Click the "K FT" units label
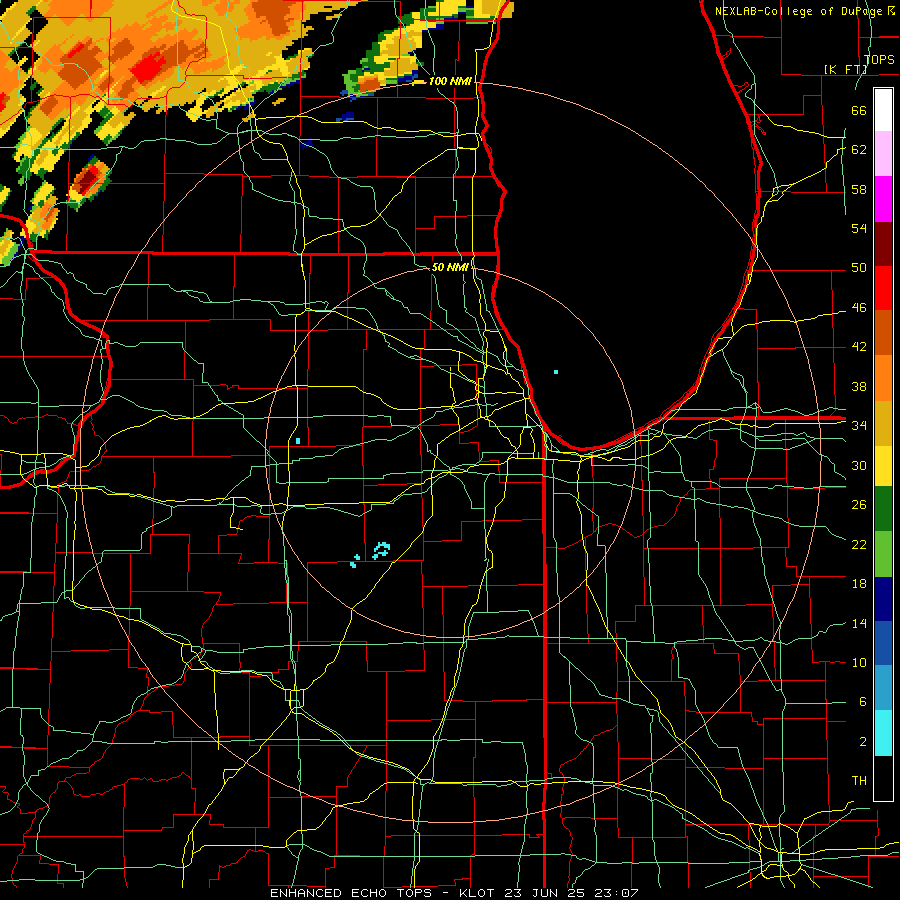The width and height of the screenshot is (900, 900). (x=846, y=69)
